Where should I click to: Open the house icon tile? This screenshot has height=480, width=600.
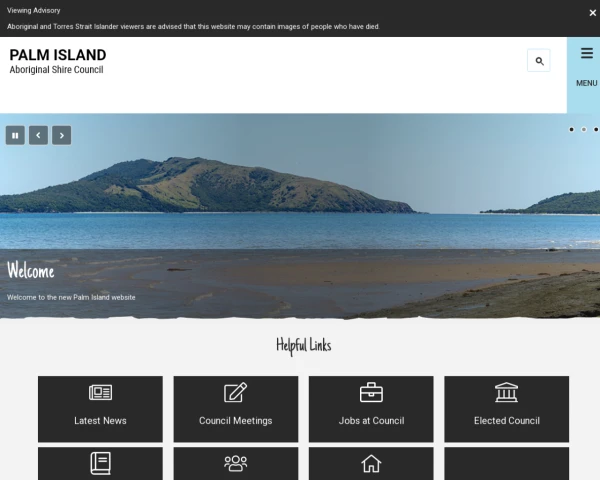tap(371, 463)
